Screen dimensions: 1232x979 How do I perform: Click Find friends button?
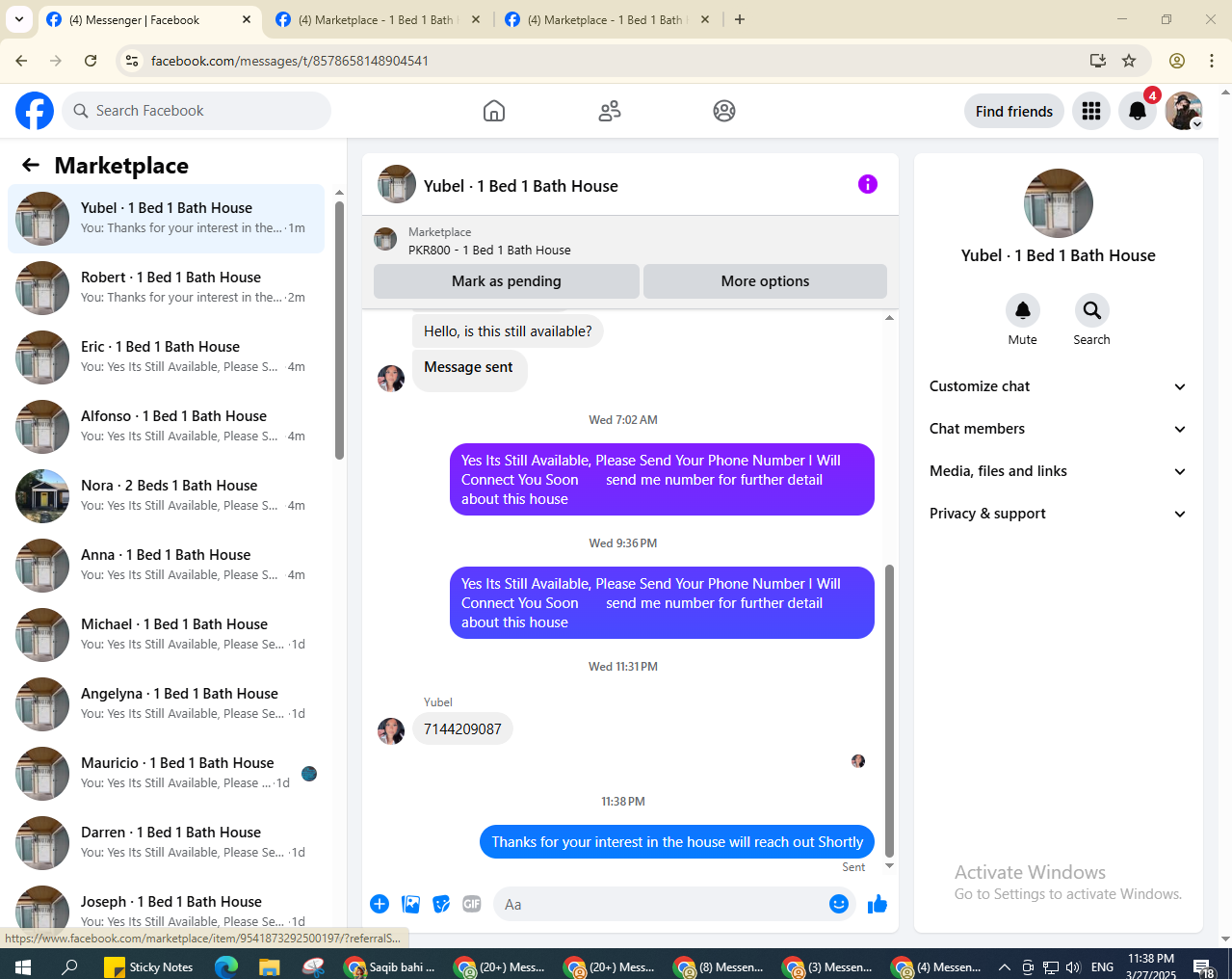(1014, 111)
